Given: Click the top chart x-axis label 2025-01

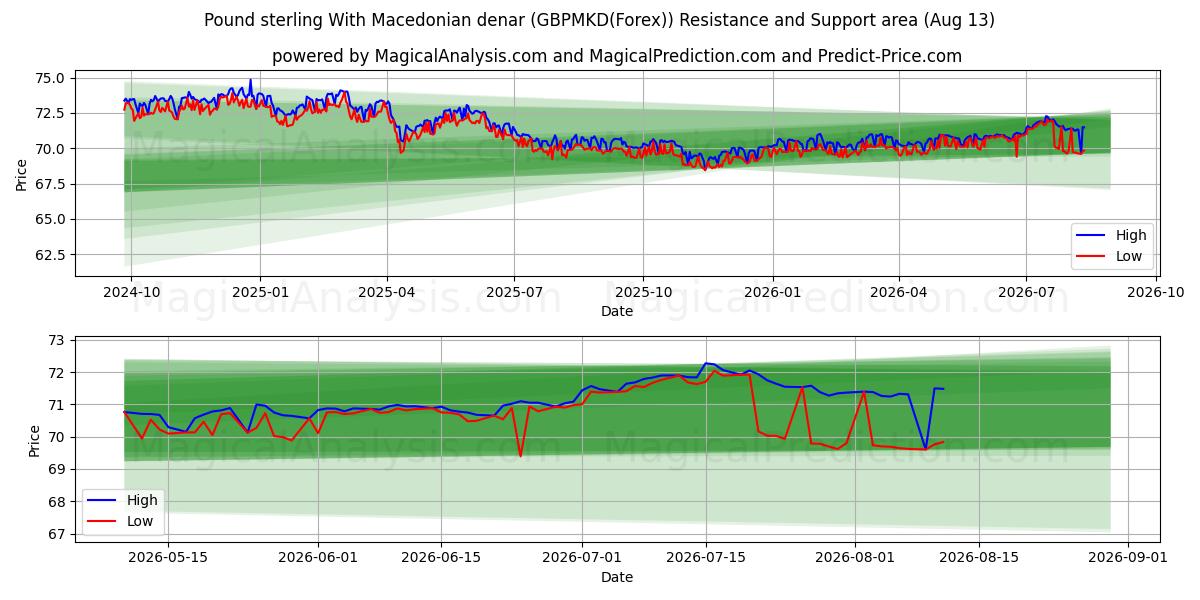Looking at the screenshot, I should tap(260, 294).
